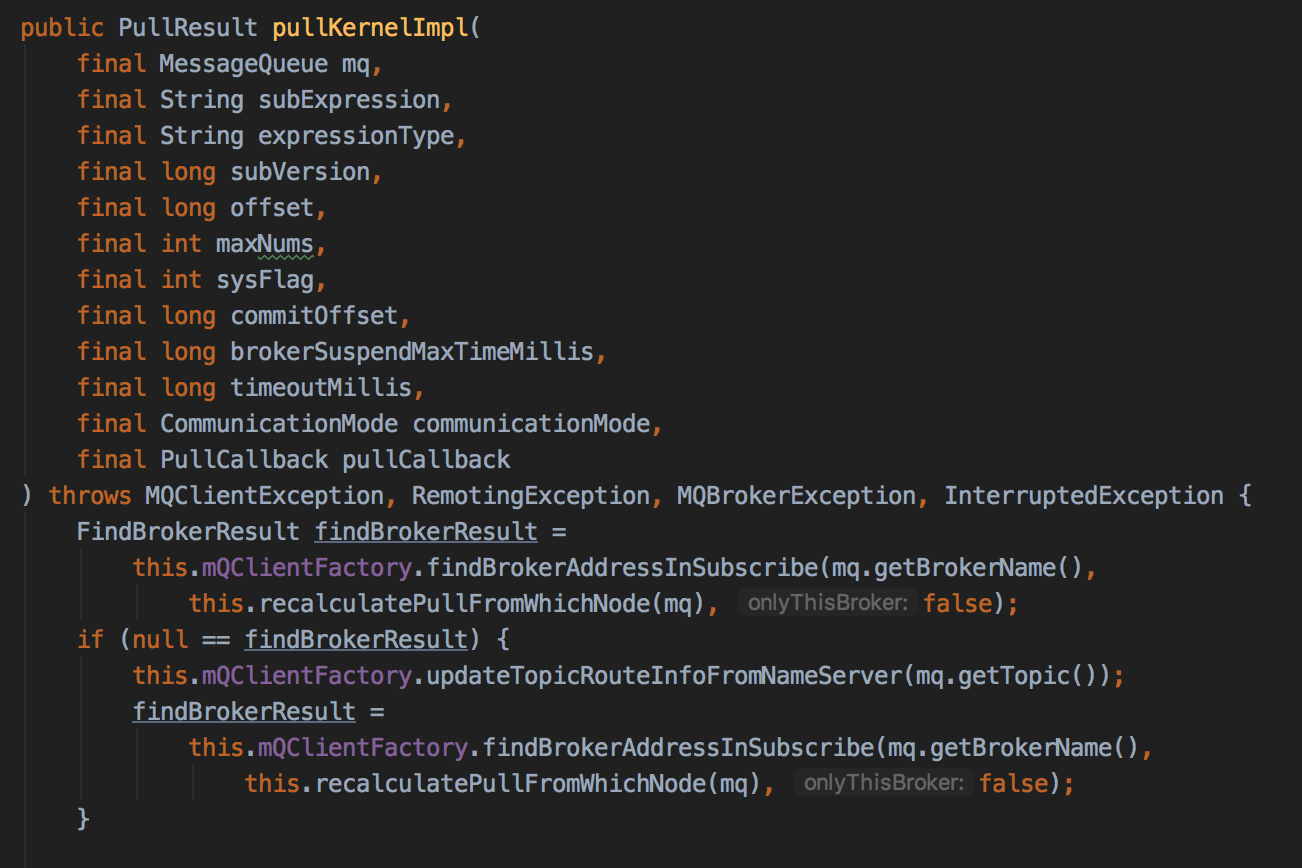Click the sysFlag parameter
1302x868 pixels.
pos(265,280)
